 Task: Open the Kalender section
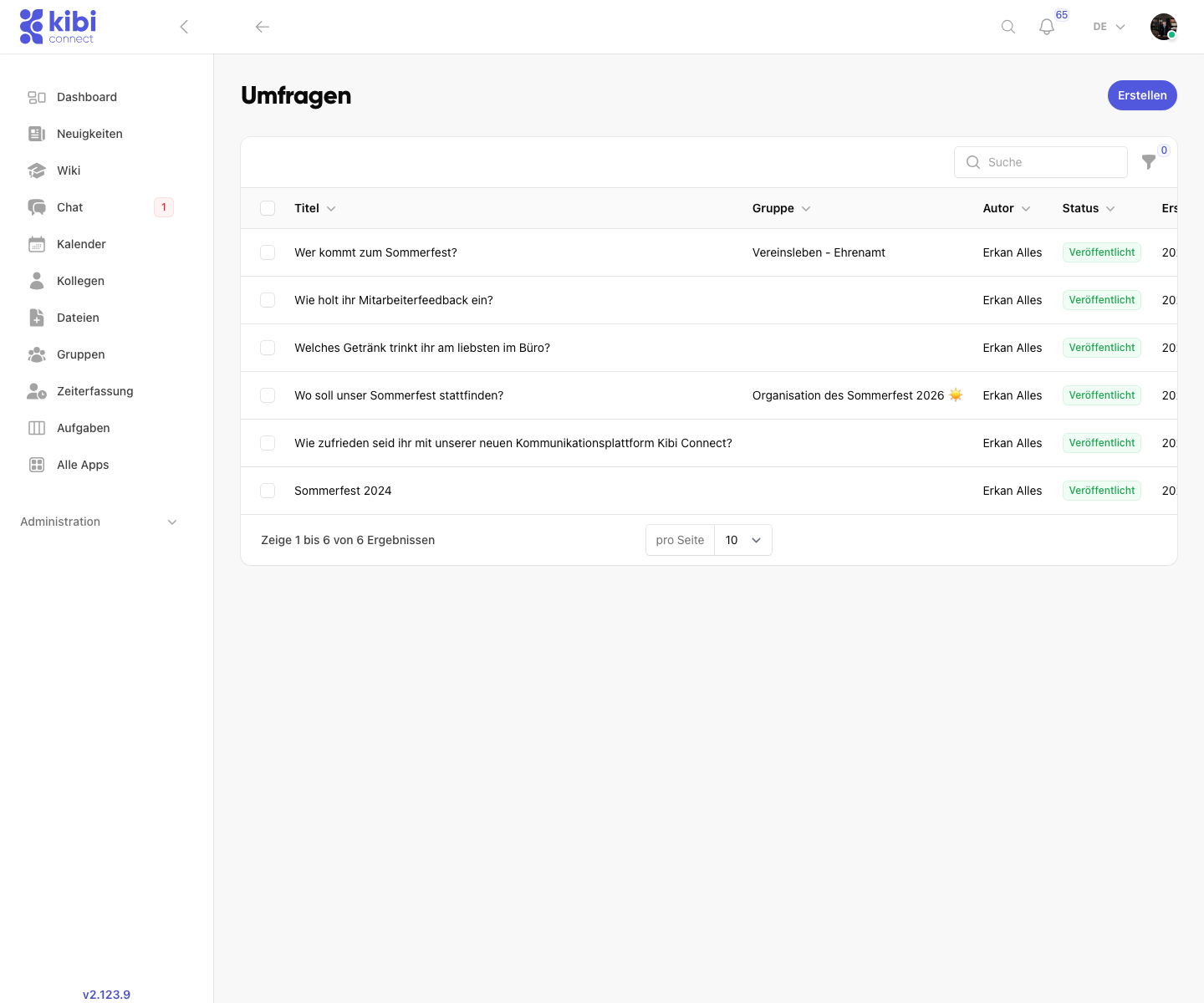[80, 244]
